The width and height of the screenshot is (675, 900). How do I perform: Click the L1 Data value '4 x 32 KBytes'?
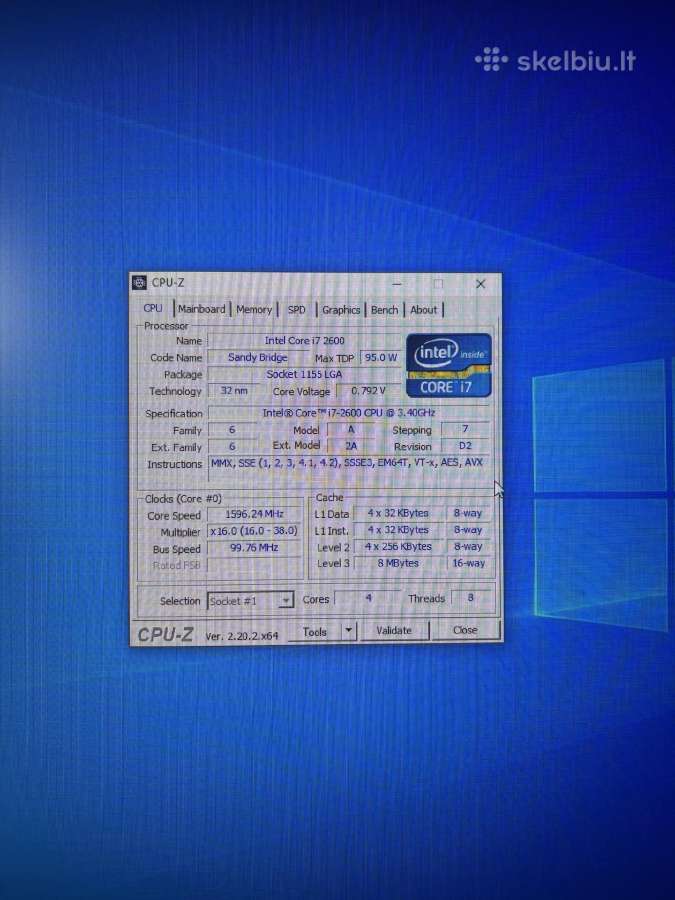pyautogui.click(x=398, y=513)
